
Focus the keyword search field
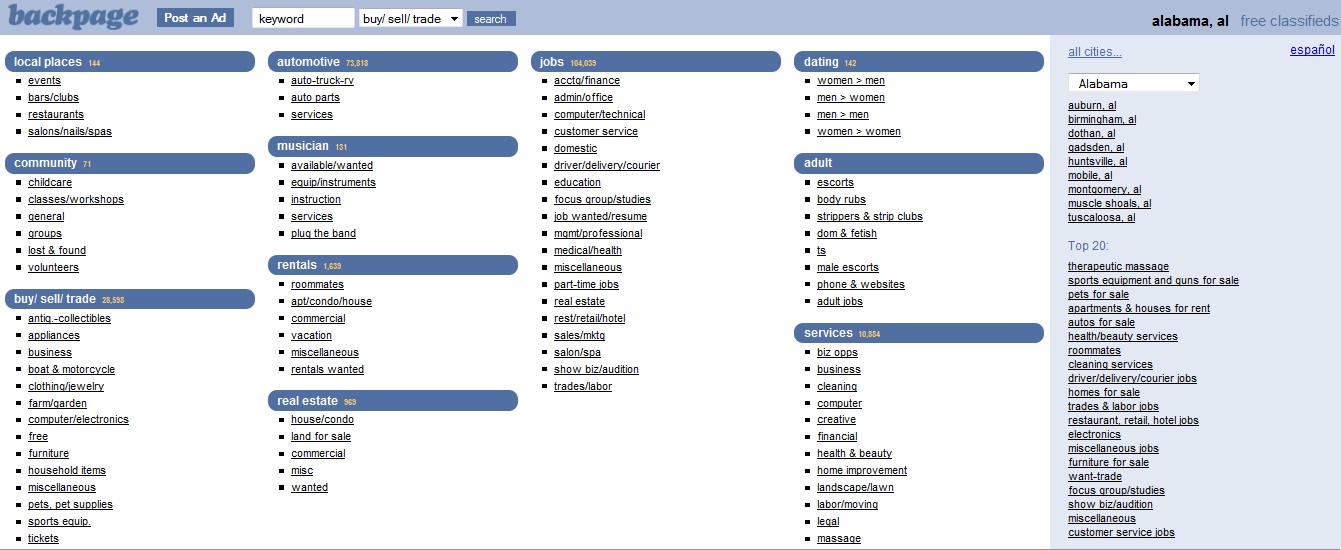point(303,18)
